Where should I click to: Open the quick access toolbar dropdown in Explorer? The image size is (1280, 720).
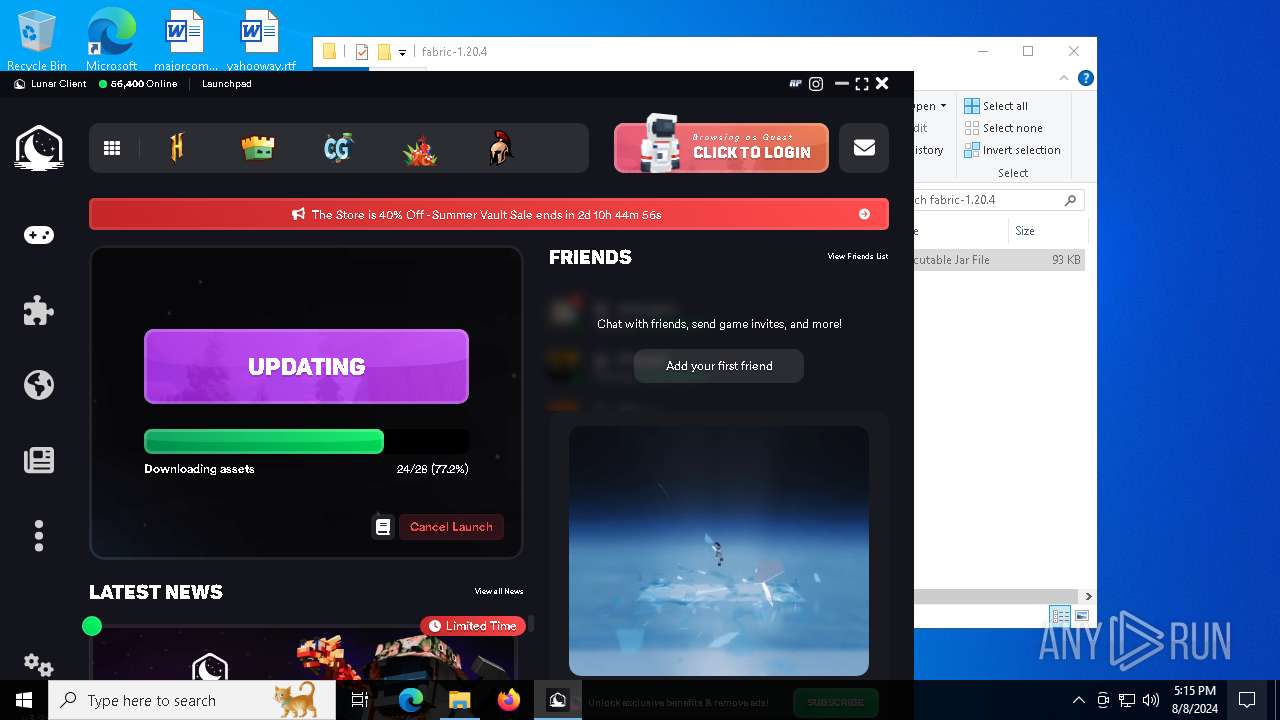point(402,52)
